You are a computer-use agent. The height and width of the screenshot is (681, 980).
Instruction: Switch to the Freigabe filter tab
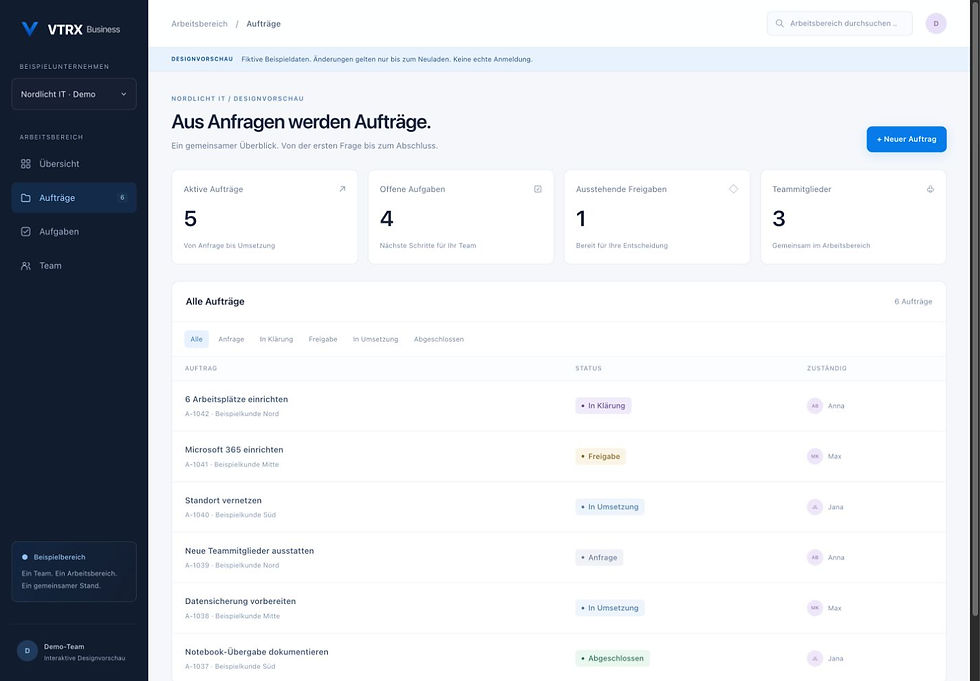[322, 339]
